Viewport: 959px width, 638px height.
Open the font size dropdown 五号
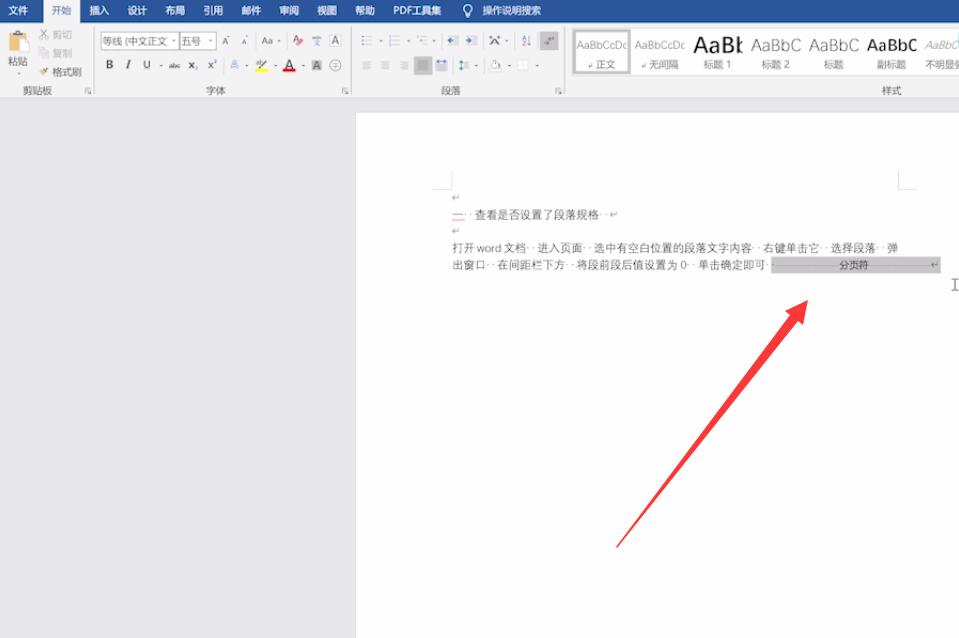point(211,41)
